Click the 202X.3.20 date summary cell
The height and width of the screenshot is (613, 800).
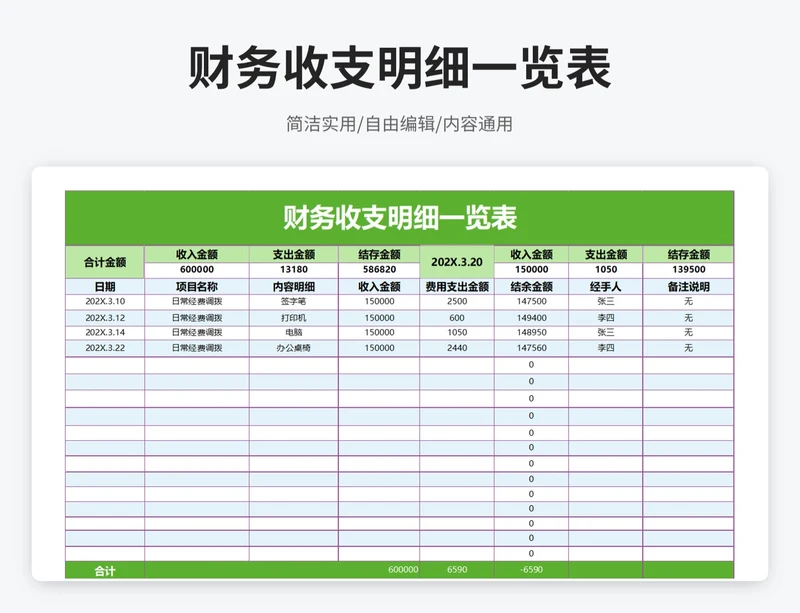(x=457, y=262)
